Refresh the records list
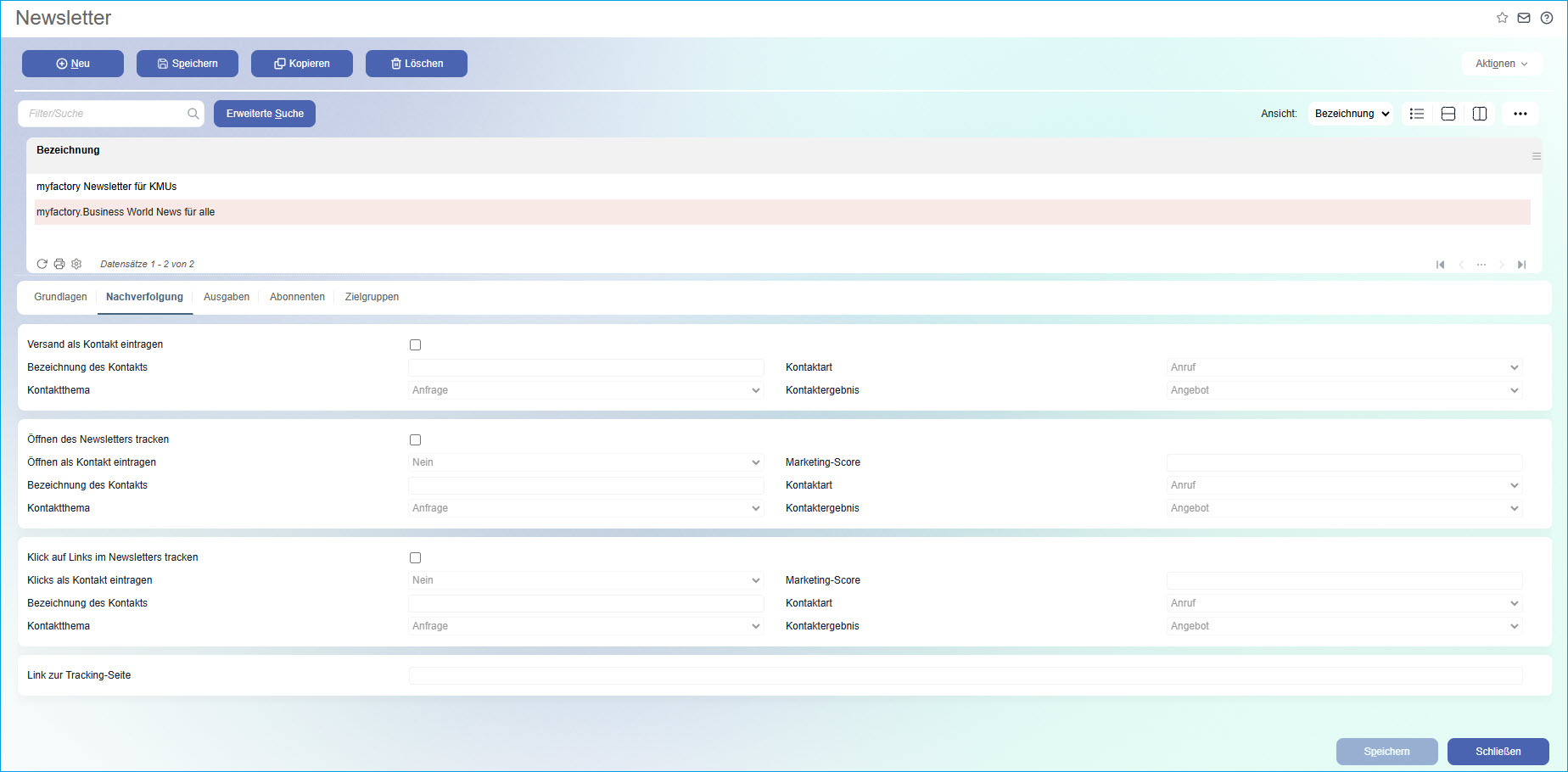This screenshot has width=1568, height=772. tap(42, 264)
